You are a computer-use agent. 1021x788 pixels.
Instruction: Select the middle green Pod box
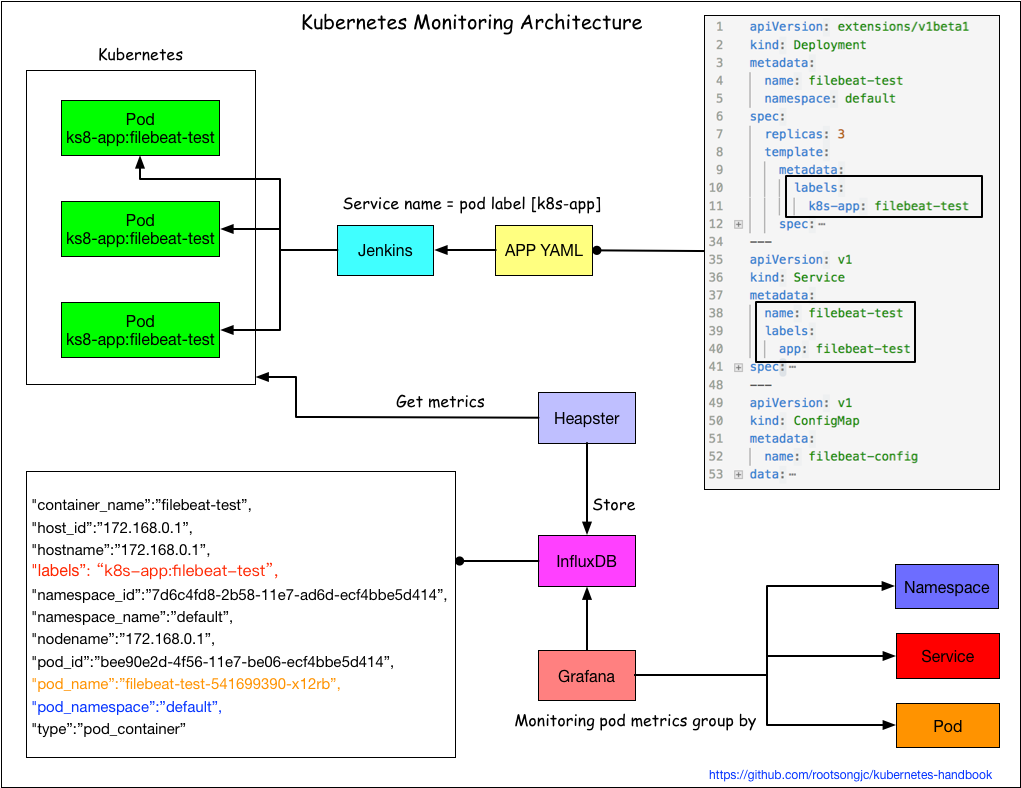(140, 229)
